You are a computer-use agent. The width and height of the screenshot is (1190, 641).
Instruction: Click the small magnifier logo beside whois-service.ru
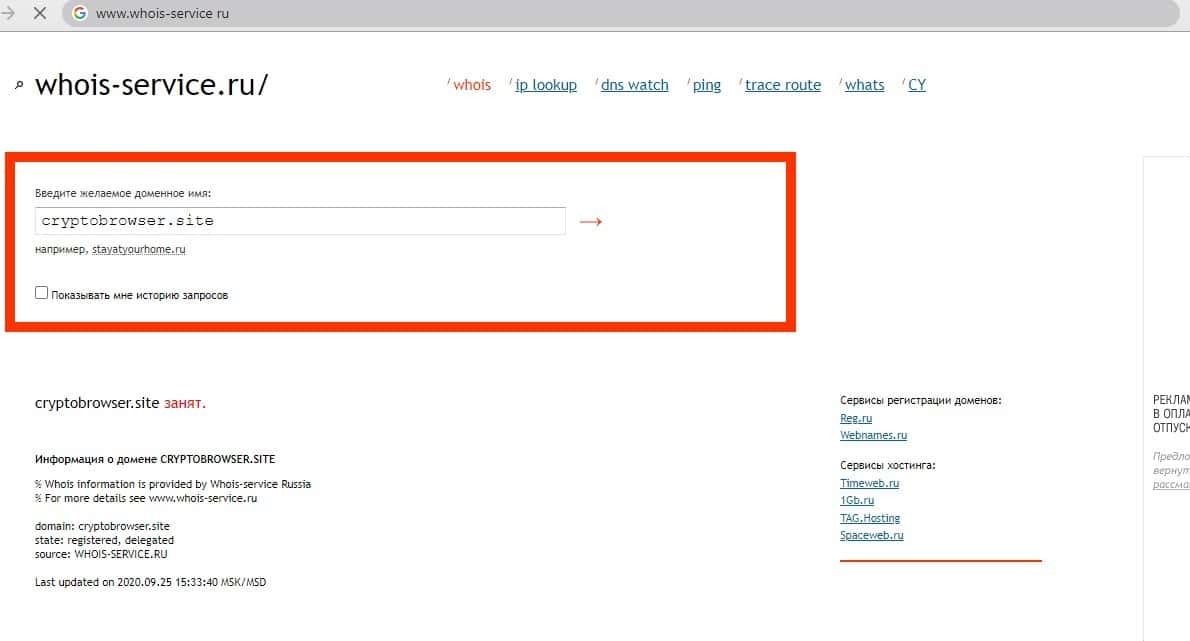(x=20, y=85)
